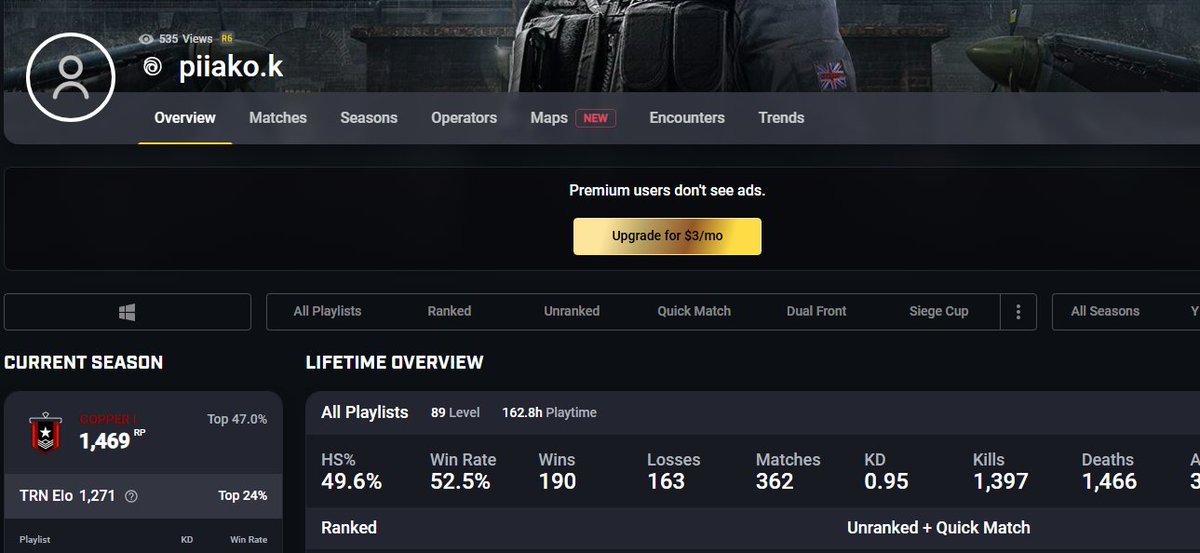Viewport: 1200px width, 553px height.
Task: Show TRN Elo help info icon
Action: [131, 496]
